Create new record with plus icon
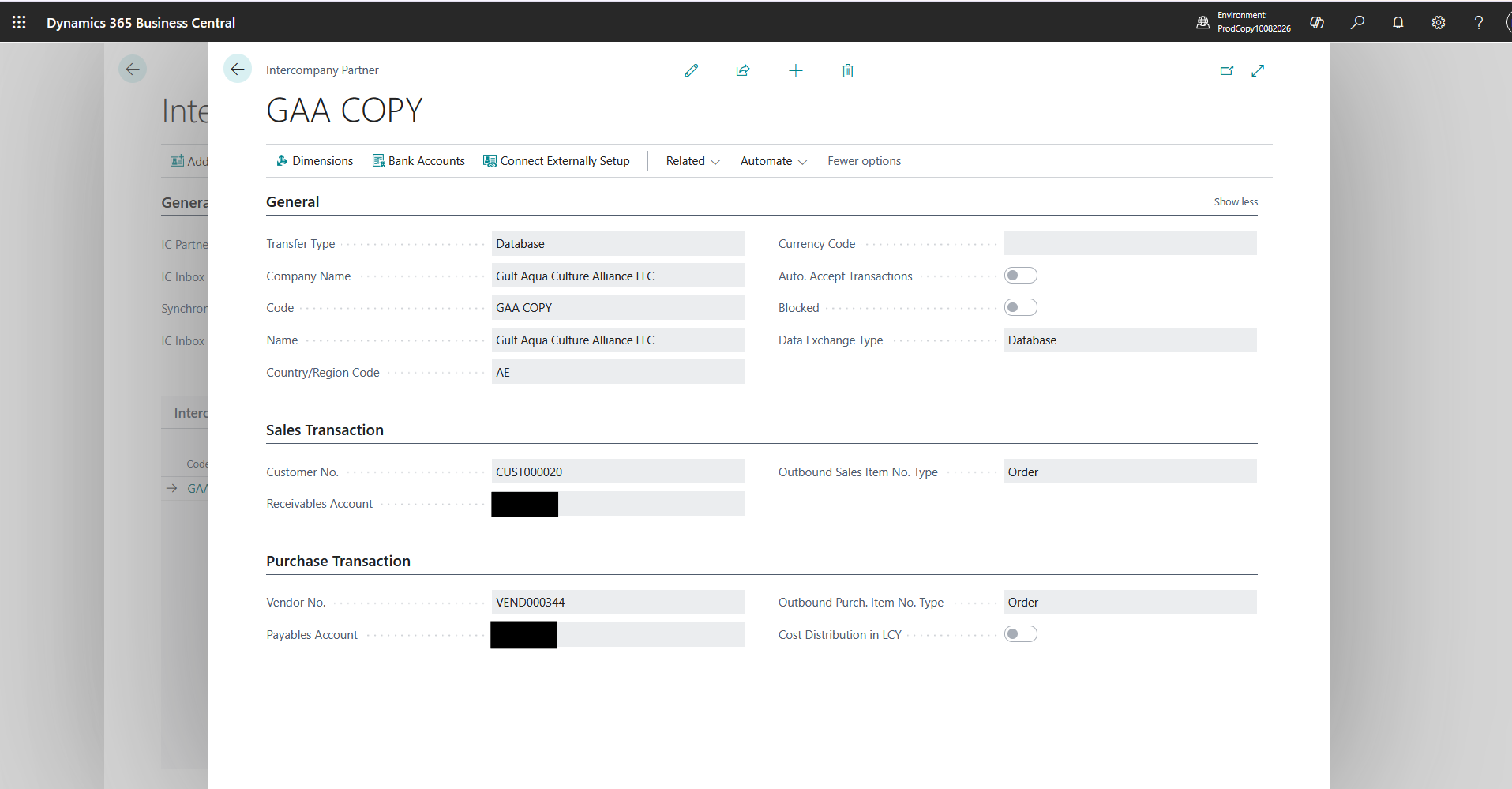Screen dimensions: 1512x789 (x=795, y=70)
